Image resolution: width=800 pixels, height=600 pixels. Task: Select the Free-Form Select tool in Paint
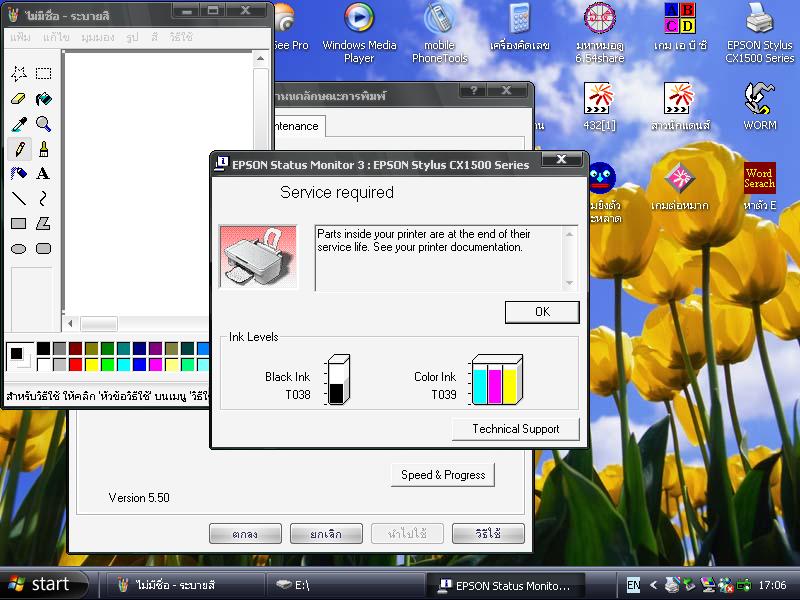tap(19, 73)
